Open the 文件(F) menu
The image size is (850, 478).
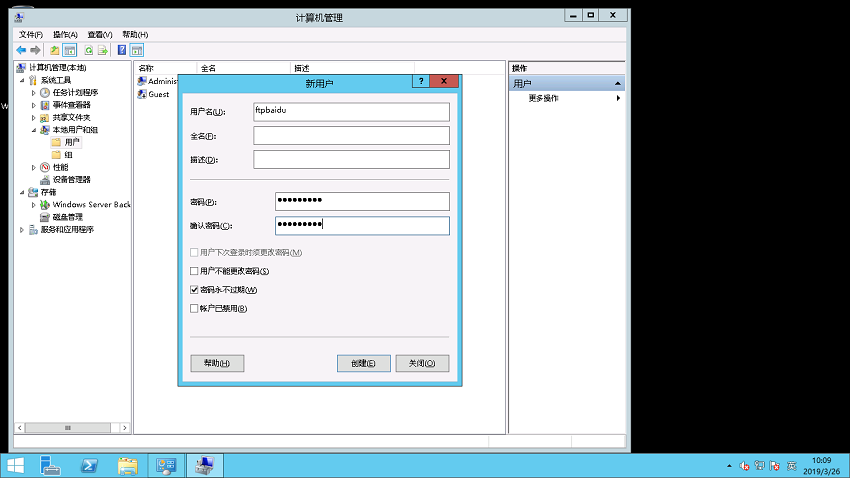click(x=31, y=35)
